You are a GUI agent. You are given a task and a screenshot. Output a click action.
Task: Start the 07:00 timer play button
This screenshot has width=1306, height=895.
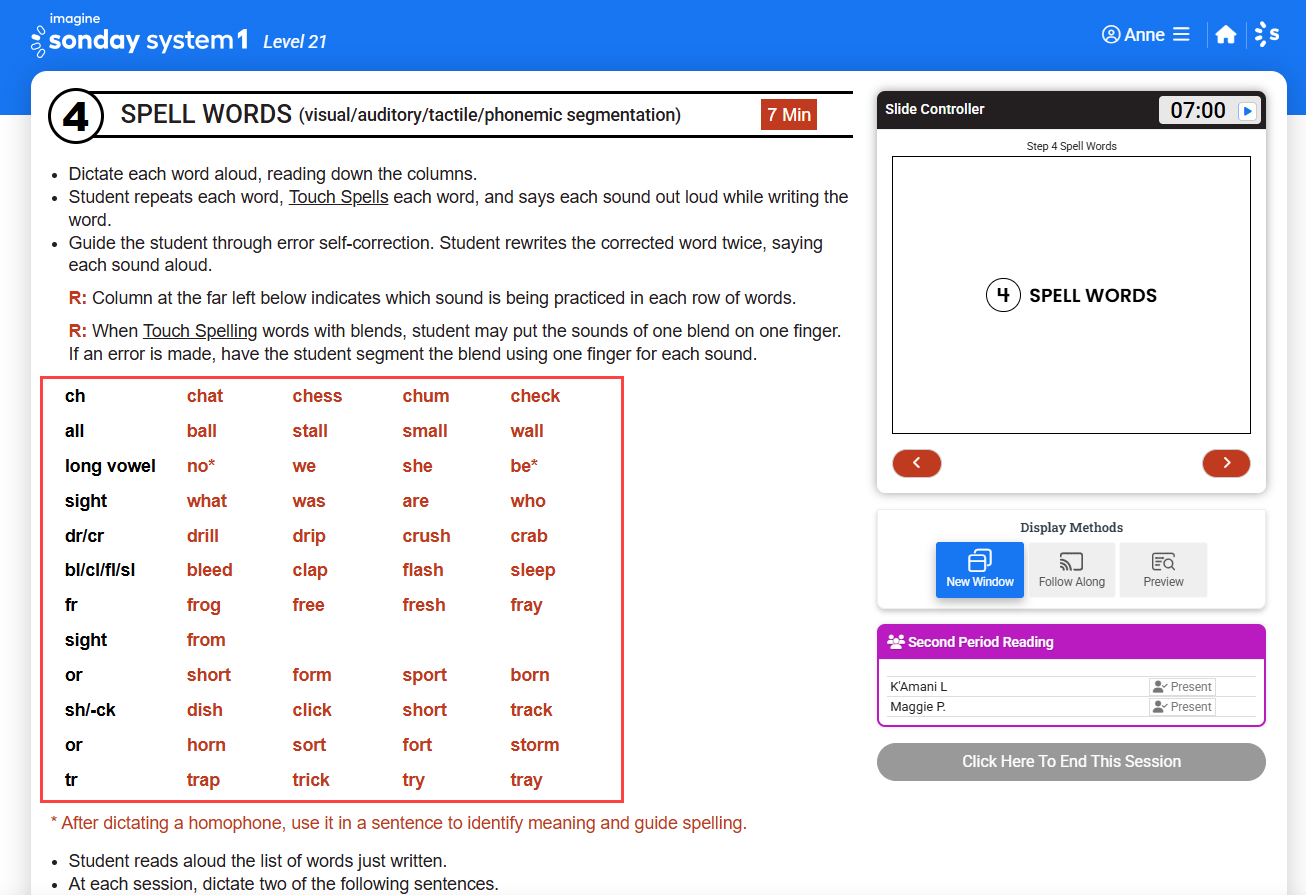coord(1247,111)
